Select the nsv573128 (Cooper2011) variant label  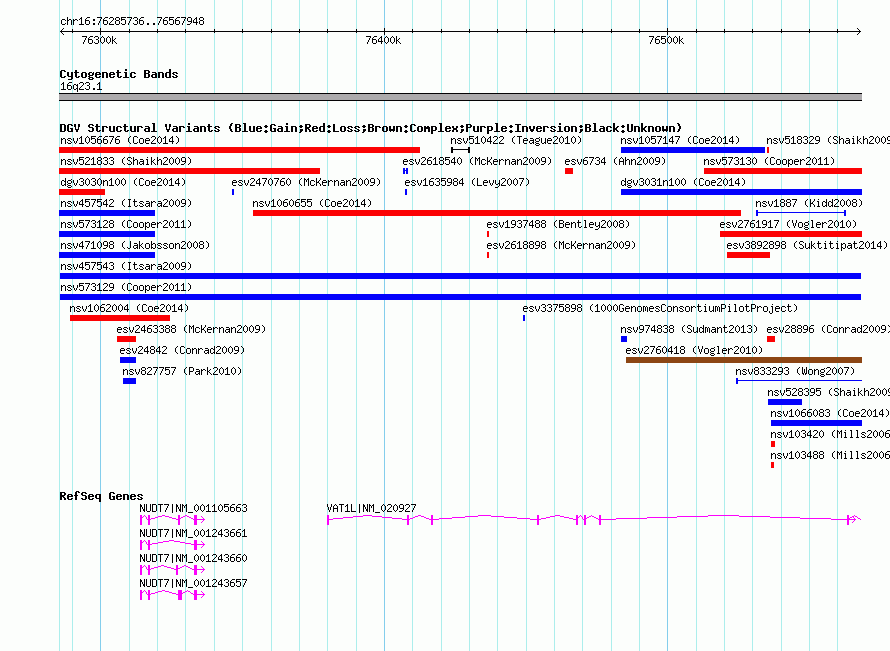click(x=126, y=224)
